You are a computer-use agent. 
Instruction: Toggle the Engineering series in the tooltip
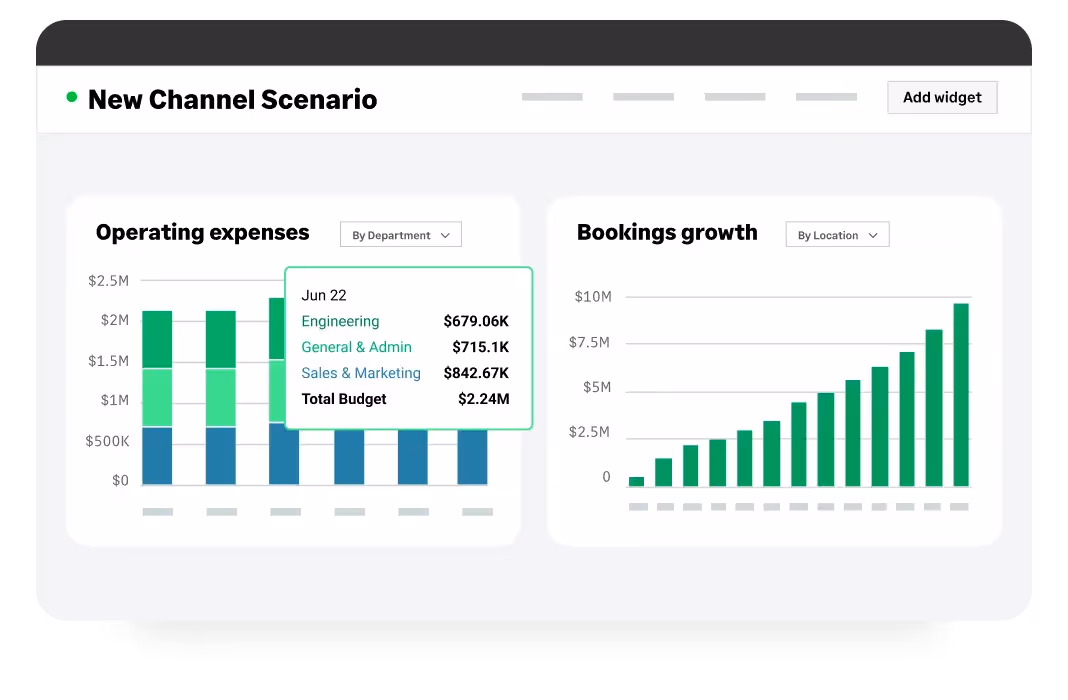tap(341, 321)
